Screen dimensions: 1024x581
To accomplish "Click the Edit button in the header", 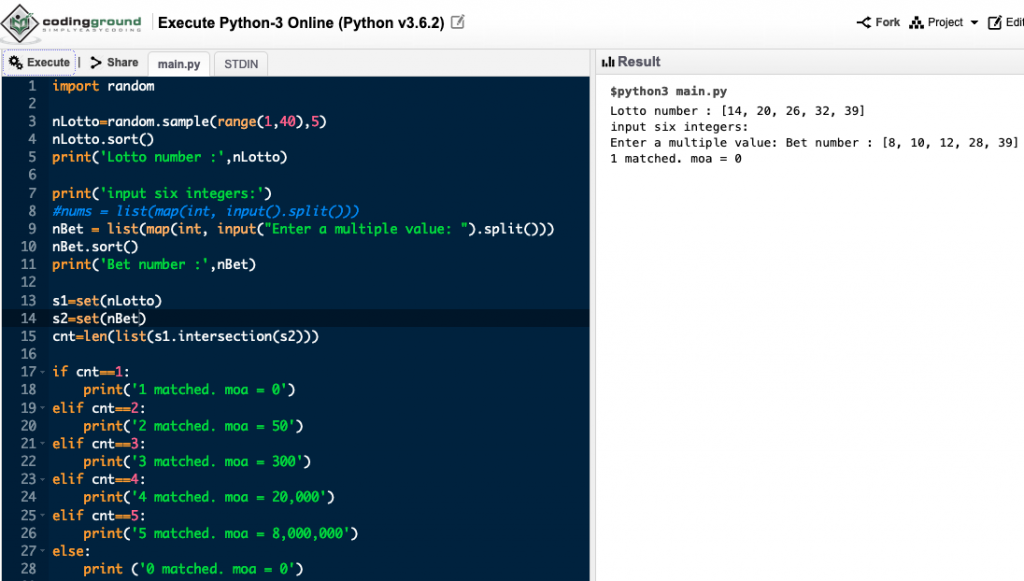I will 1005,22.
